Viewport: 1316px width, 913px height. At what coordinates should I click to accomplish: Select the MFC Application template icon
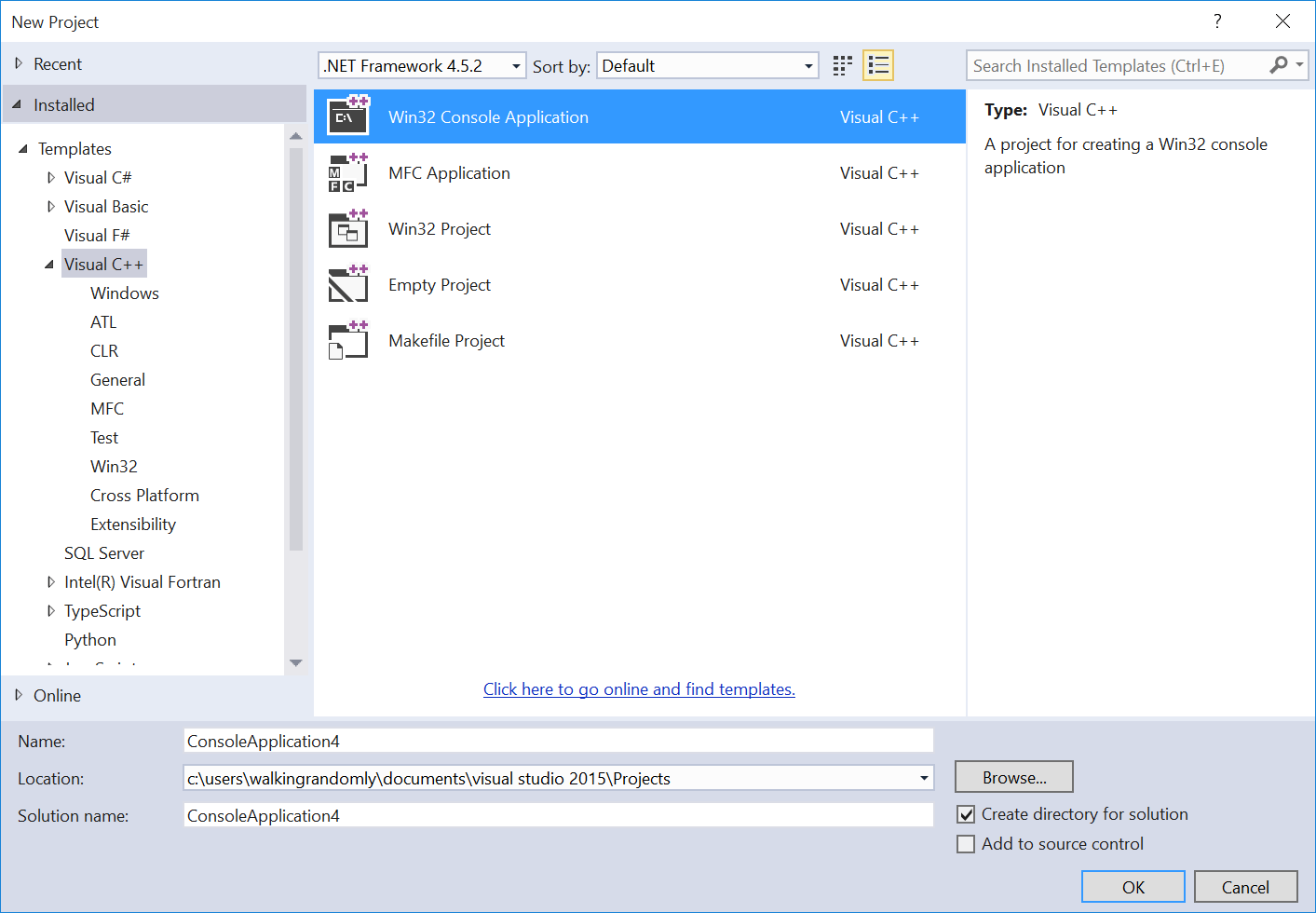tap(347, 172)
